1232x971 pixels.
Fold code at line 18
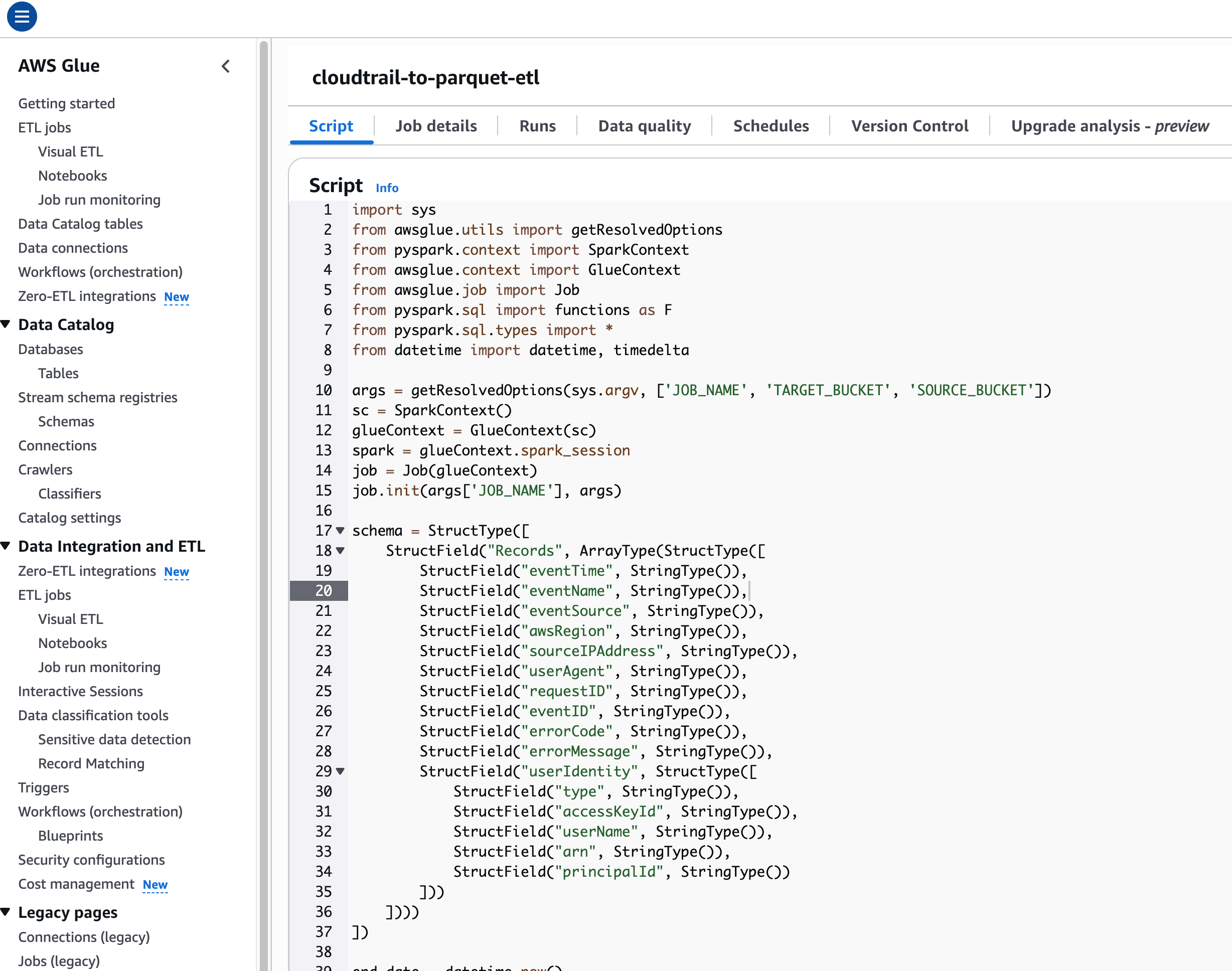(340, 550)
